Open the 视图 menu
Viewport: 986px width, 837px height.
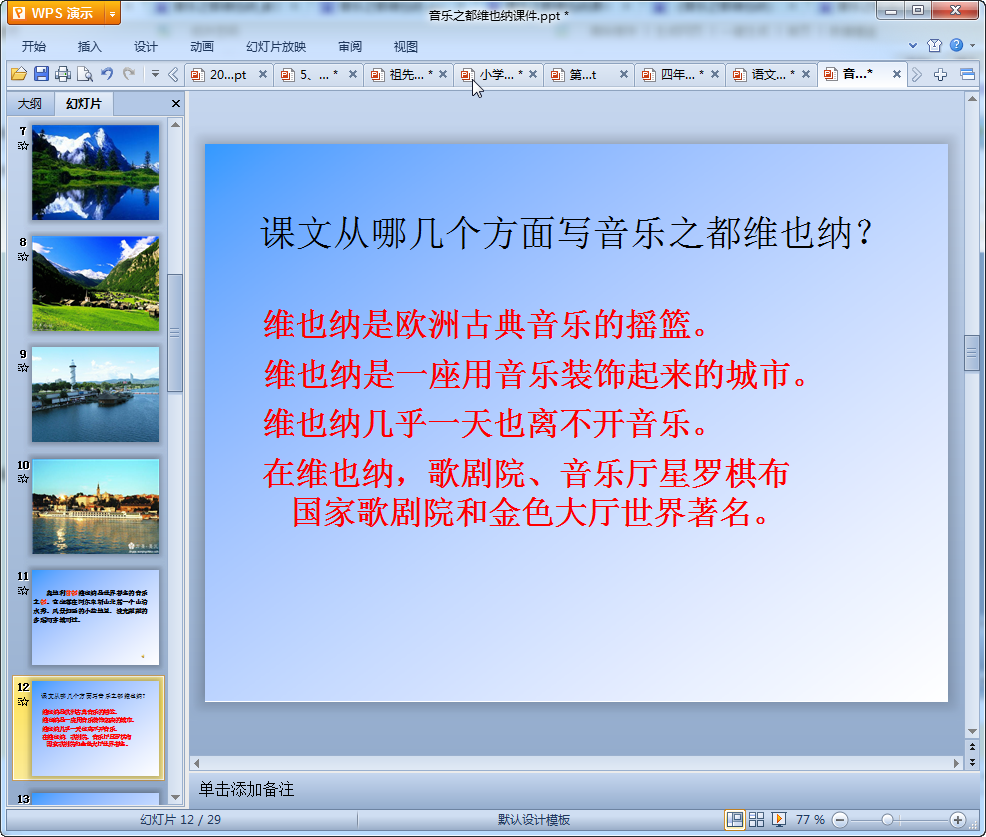[x=406, y=47]
